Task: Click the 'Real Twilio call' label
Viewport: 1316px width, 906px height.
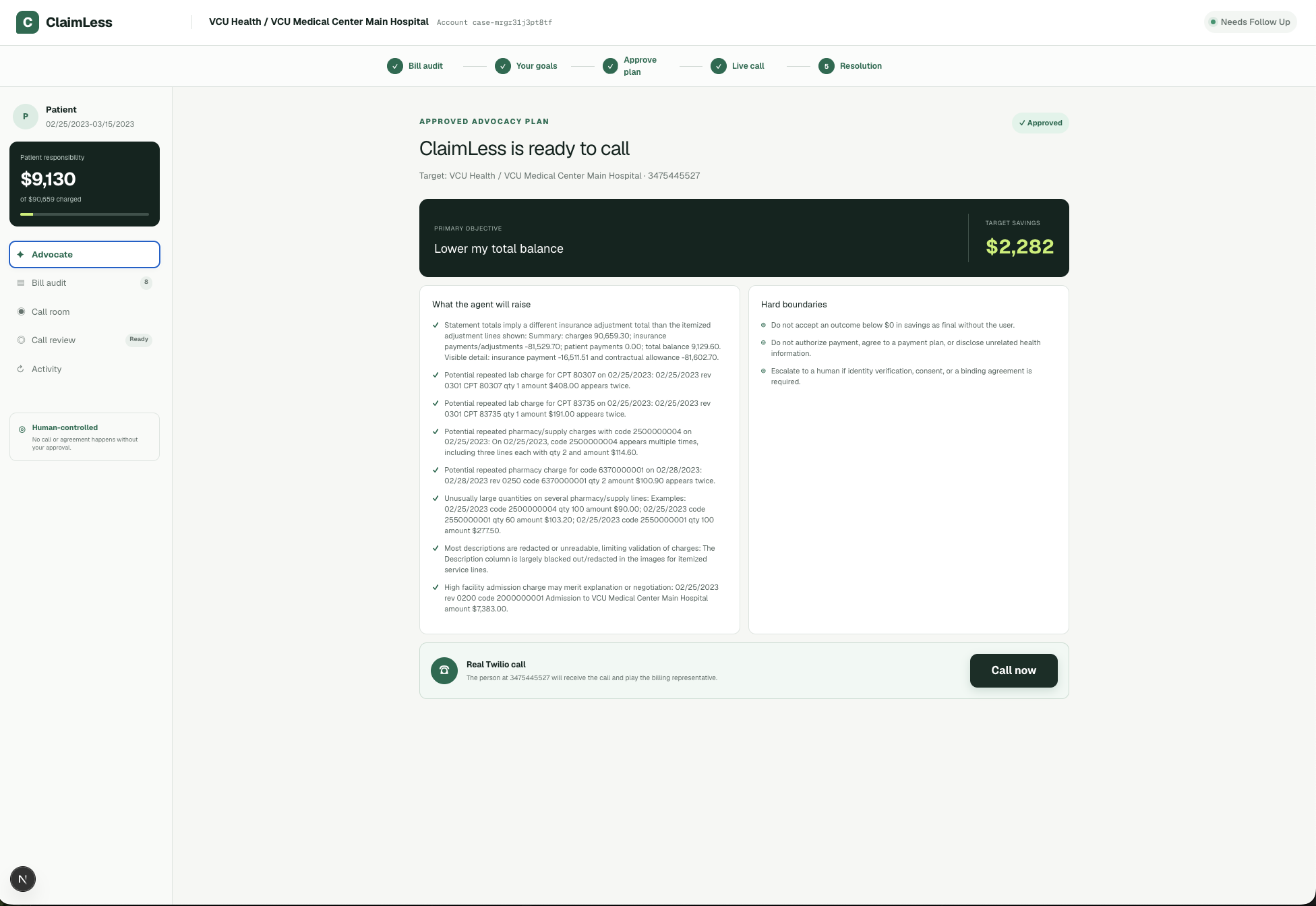Action: click(x=496, y=665)
